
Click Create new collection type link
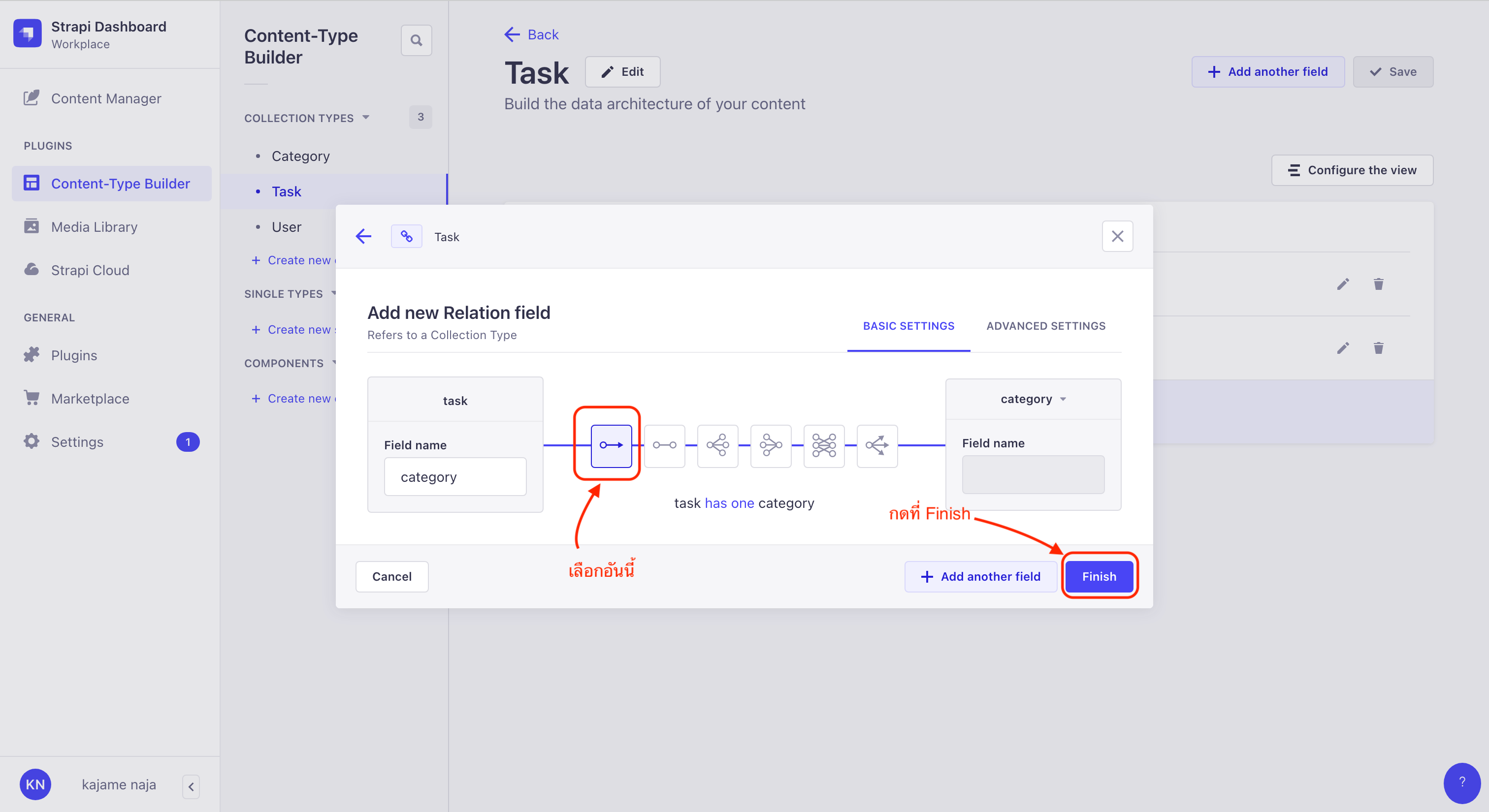(293, 260)
